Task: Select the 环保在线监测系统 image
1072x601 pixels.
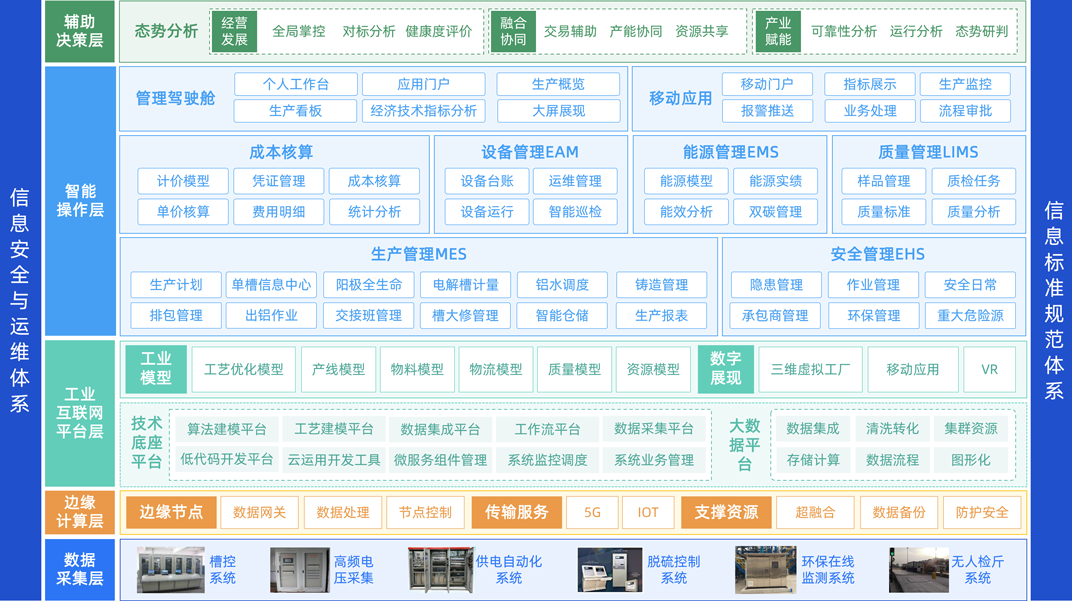Action: coord(765,570)
